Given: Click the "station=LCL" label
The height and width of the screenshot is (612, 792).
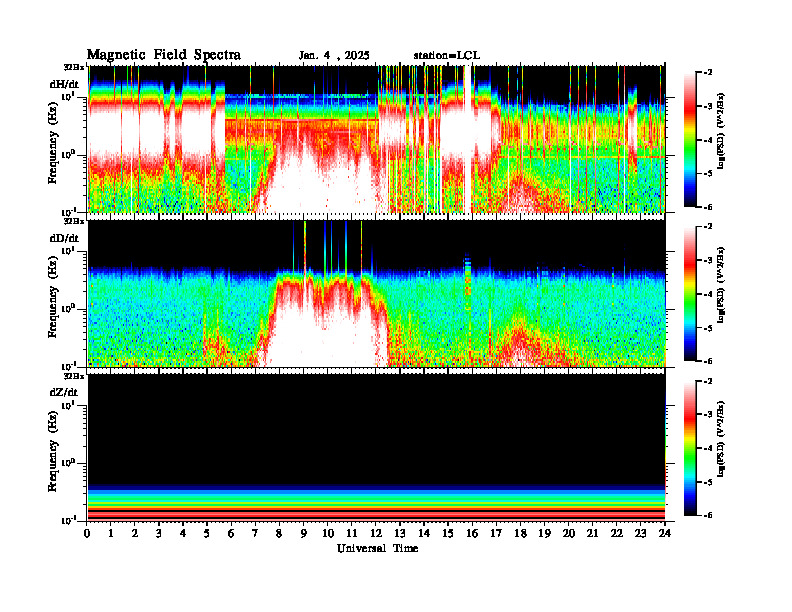Looking at the screenshot, I should tap(447, 56).
